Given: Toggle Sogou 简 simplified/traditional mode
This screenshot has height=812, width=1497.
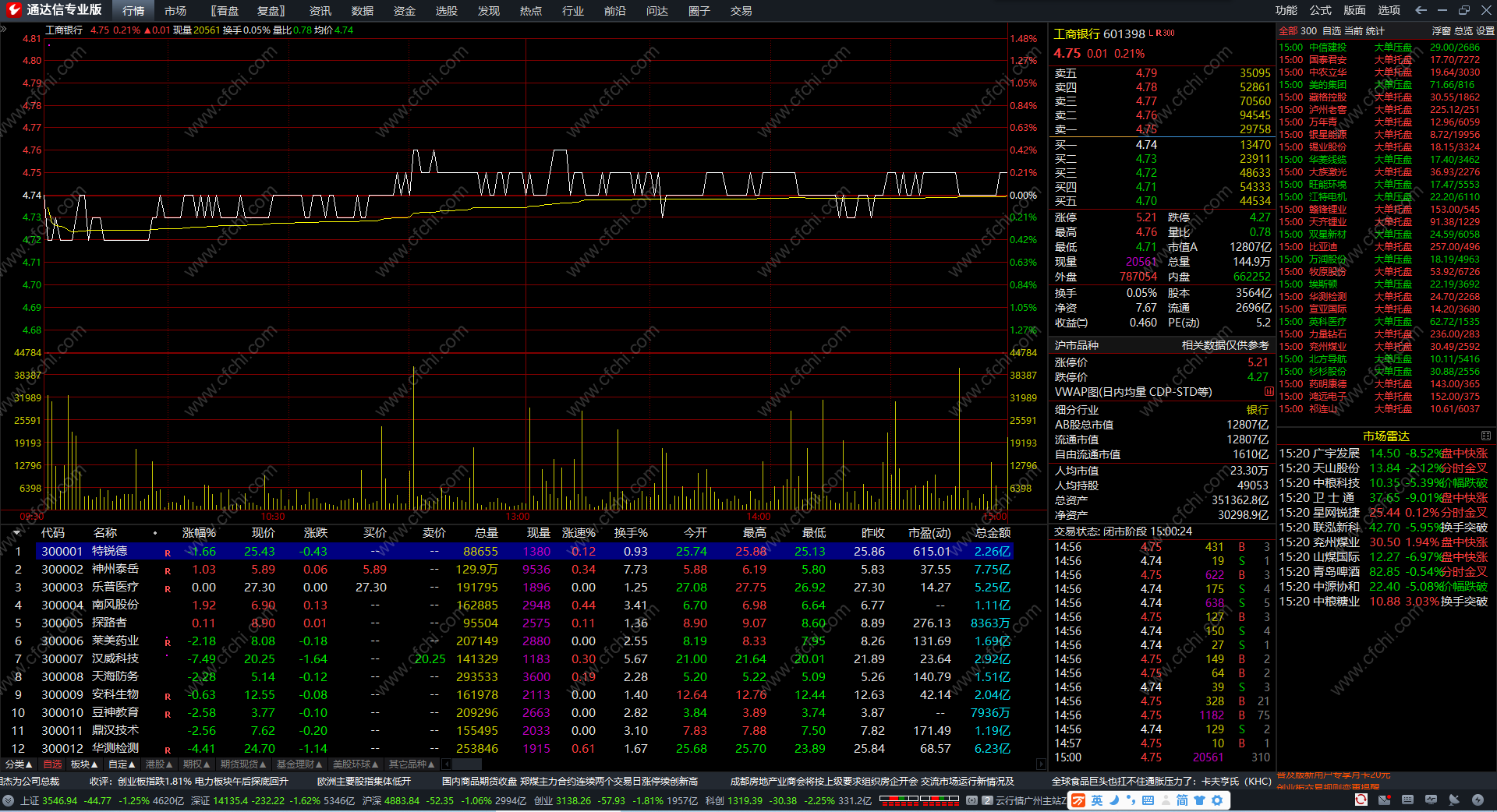Looking at the screenshot, I should click(1182, 800).
